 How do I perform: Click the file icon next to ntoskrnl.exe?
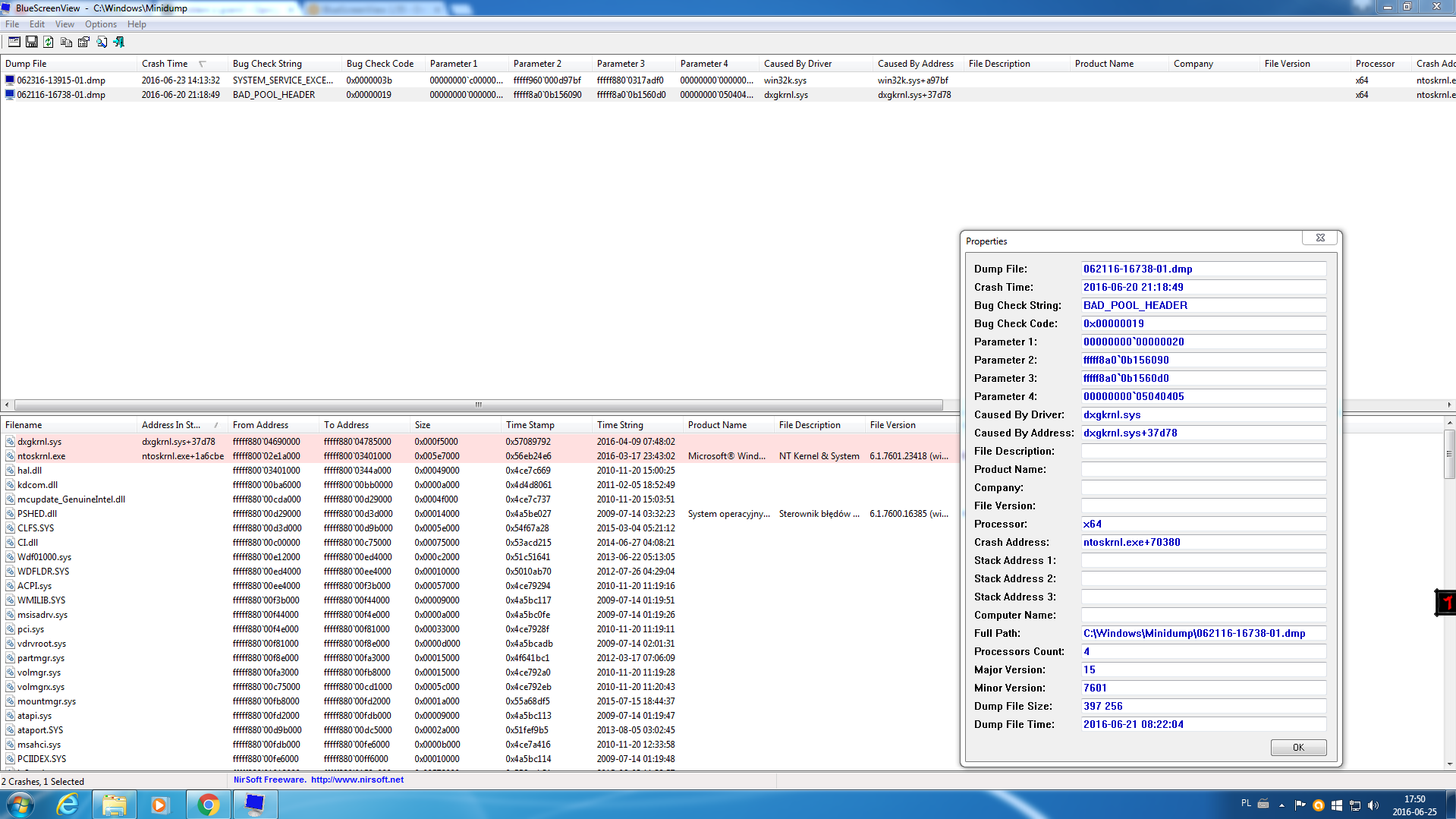[x=11, y=456]
